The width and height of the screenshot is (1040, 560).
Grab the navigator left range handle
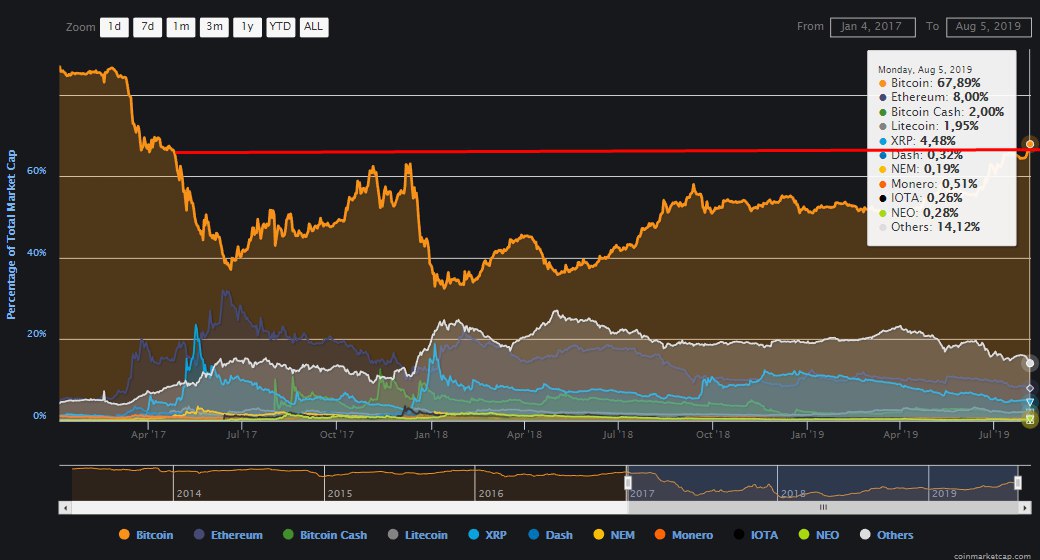click(627, 482)
